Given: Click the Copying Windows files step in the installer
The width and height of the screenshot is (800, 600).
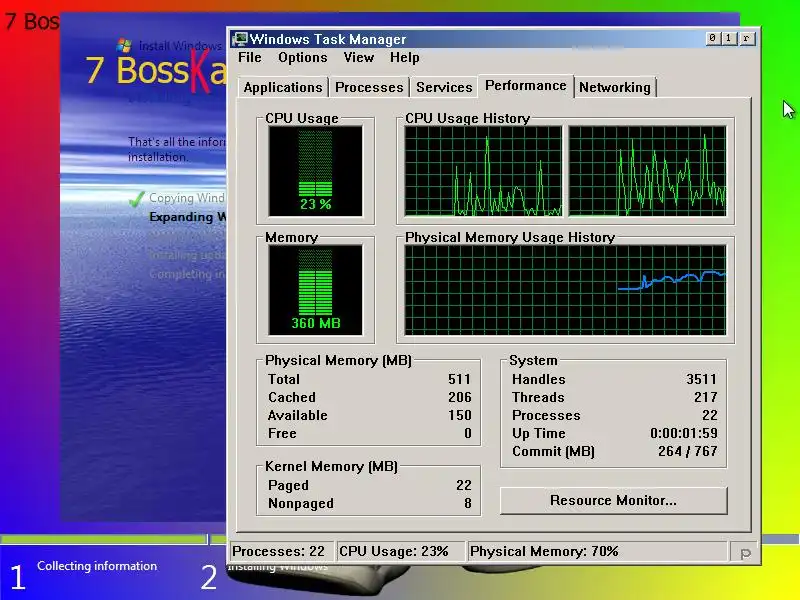Looking at the screenshot, I should coord(187,198).
